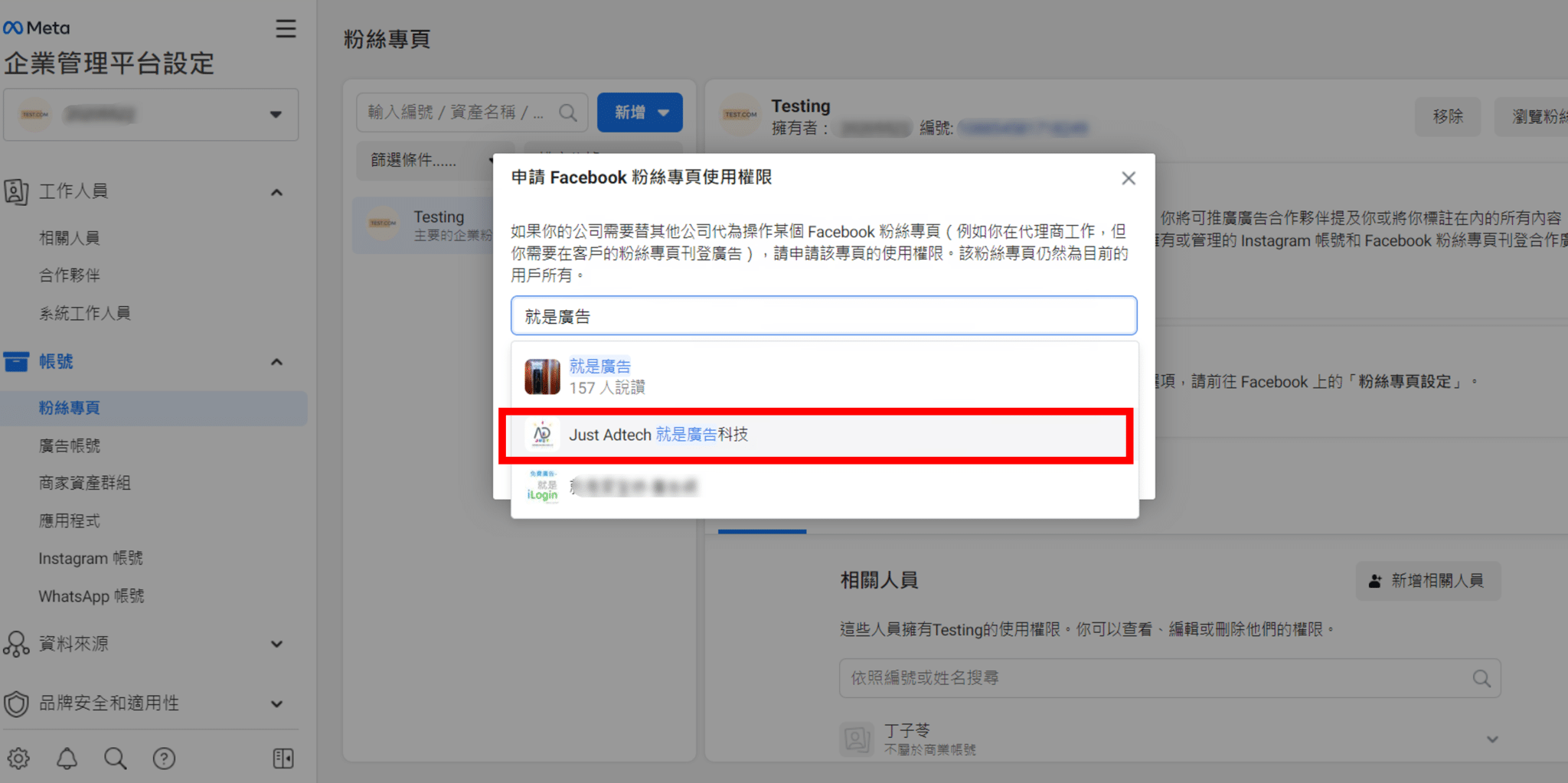Click the 工作人員 person icon
This screenshot has width=1568, height=783.
16,191
